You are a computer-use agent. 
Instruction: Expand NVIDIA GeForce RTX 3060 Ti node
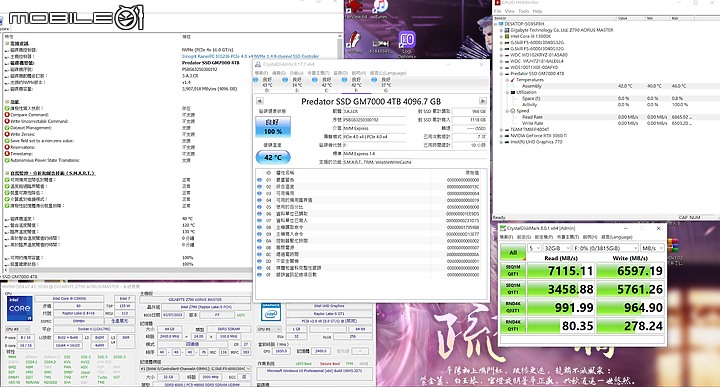[501, 135]
